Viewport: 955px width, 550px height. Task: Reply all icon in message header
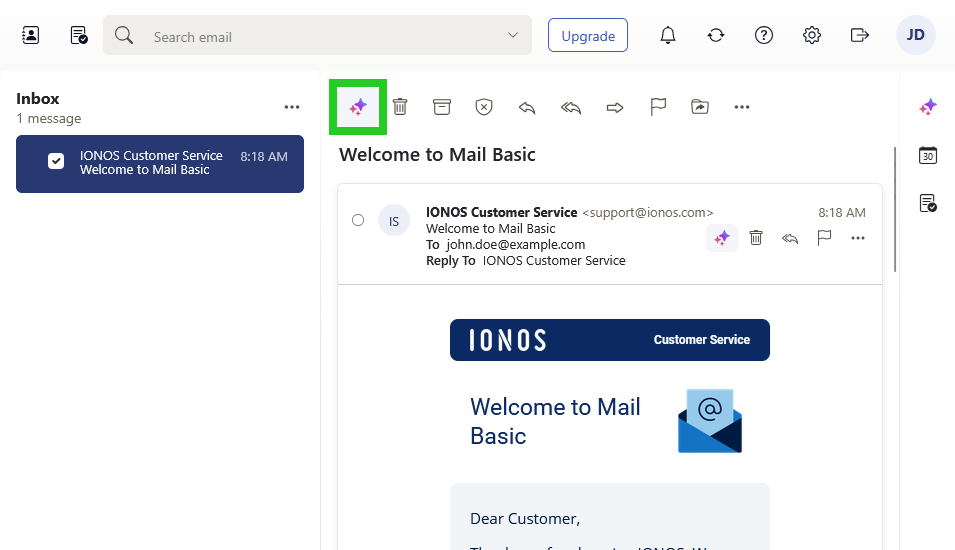click(x=790, y=238)
